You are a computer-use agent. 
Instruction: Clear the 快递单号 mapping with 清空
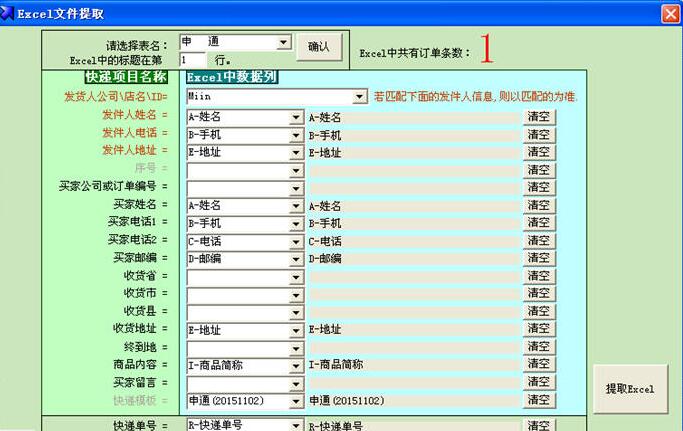[539, 425]
